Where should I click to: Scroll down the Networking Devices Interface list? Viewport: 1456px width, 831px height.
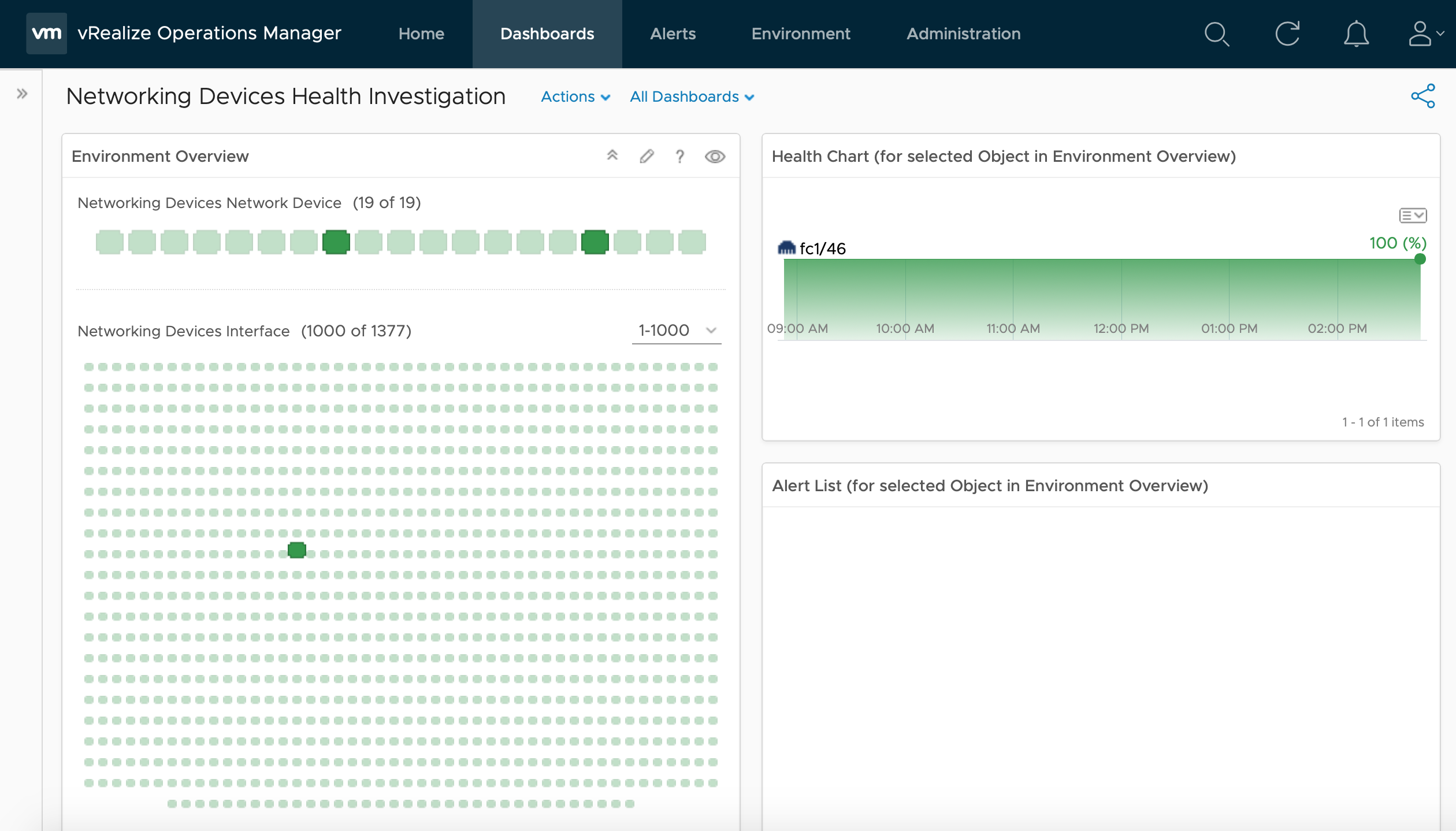tap(711, 331)
